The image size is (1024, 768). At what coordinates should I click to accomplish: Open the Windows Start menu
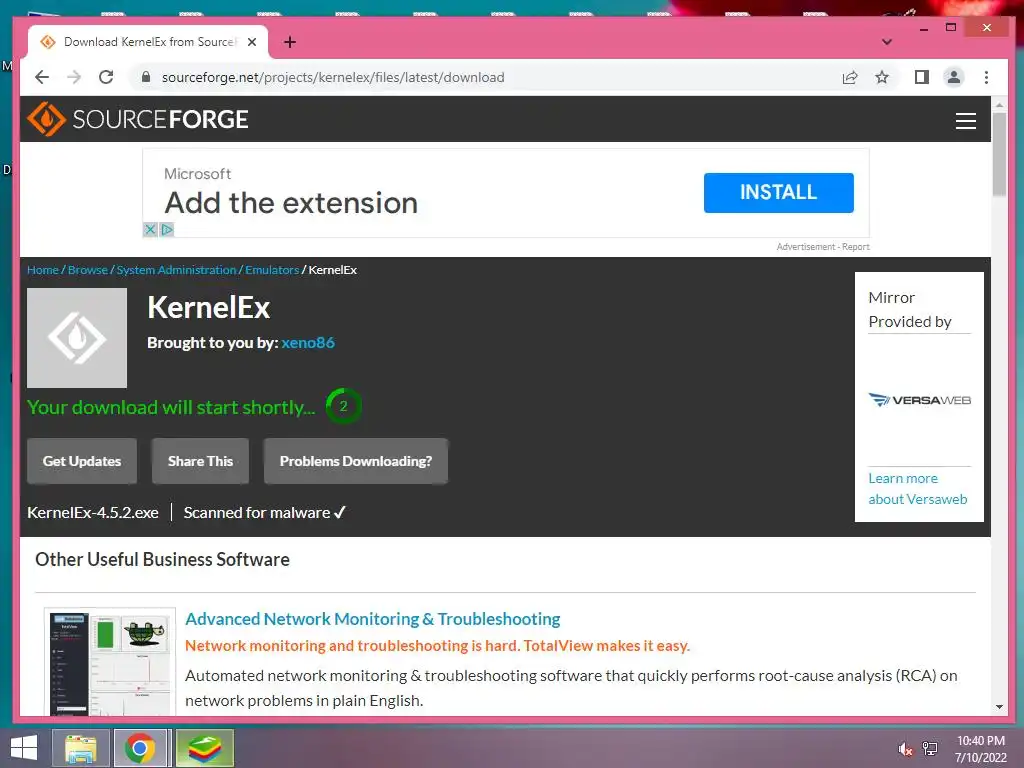coord(24,748)
